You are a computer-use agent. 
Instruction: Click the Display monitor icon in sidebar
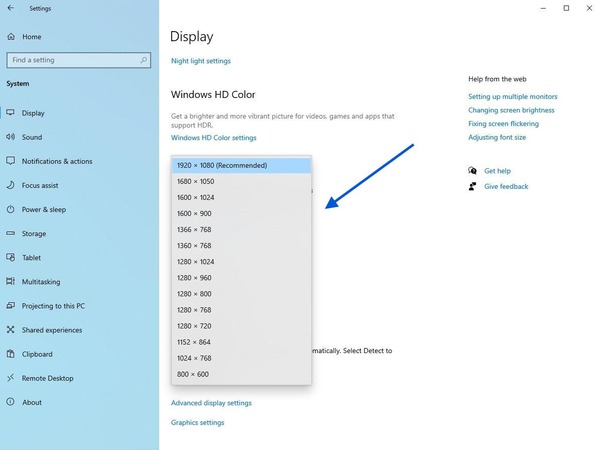10,113
